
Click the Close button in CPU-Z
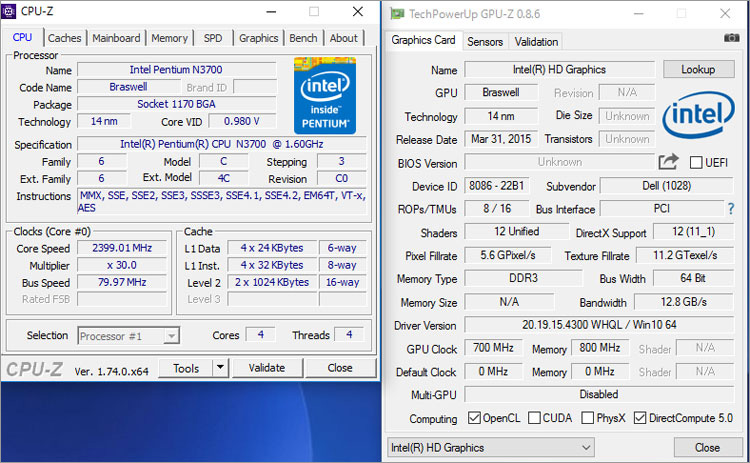pyautogui.click(x=340, y=368)
